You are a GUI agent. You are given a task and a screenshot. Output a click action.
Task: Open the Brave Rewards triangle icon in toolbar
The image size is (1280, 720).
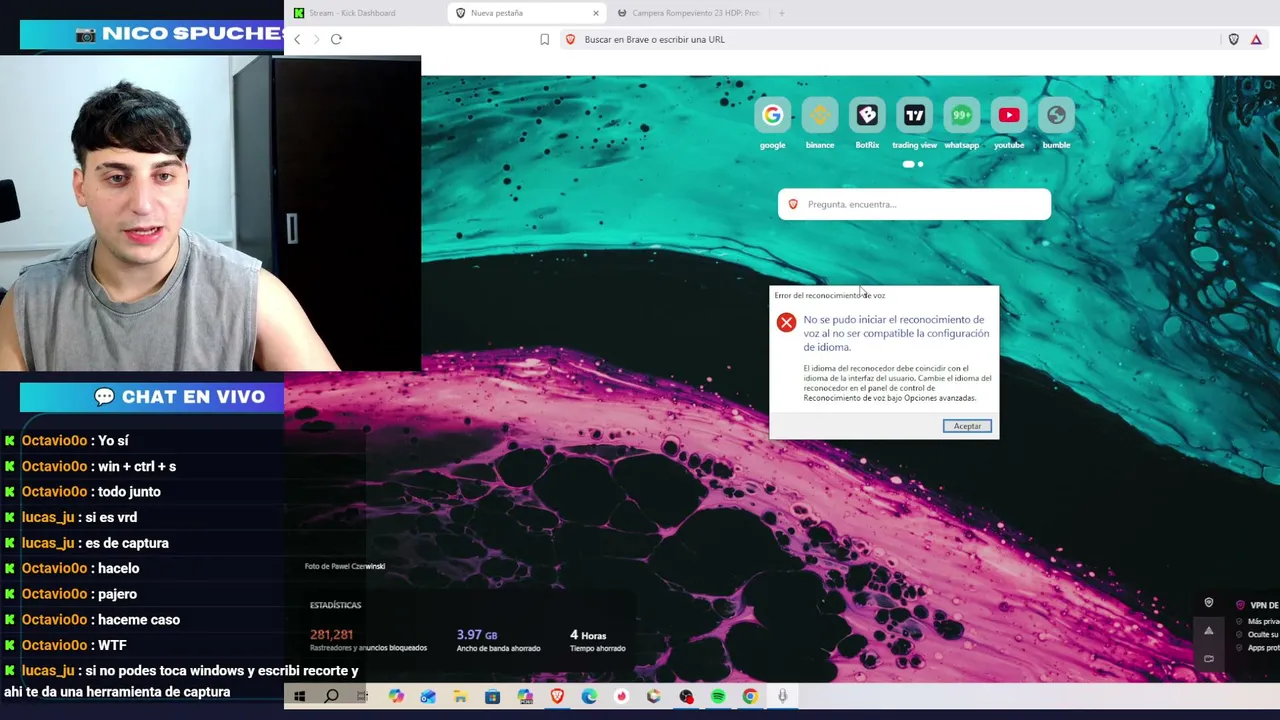pyautogui.click(x=1256, y=39)
